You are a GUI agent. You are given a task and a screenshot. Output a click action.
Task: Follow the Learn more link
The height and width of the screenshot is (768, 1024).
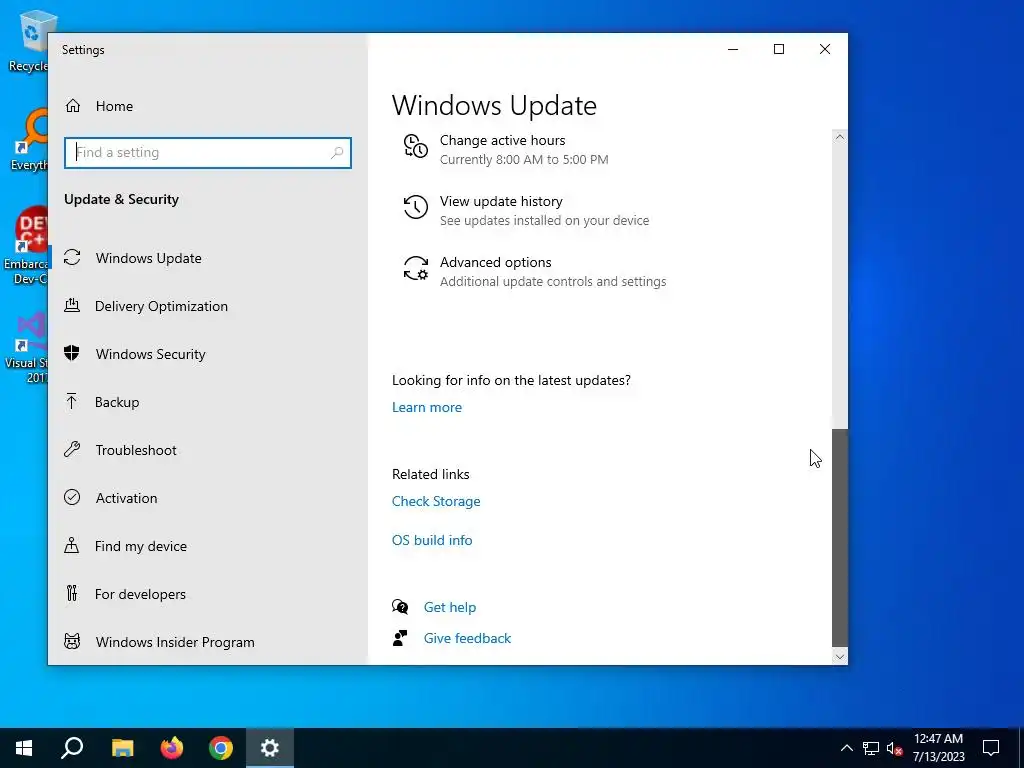coord(426,407)
